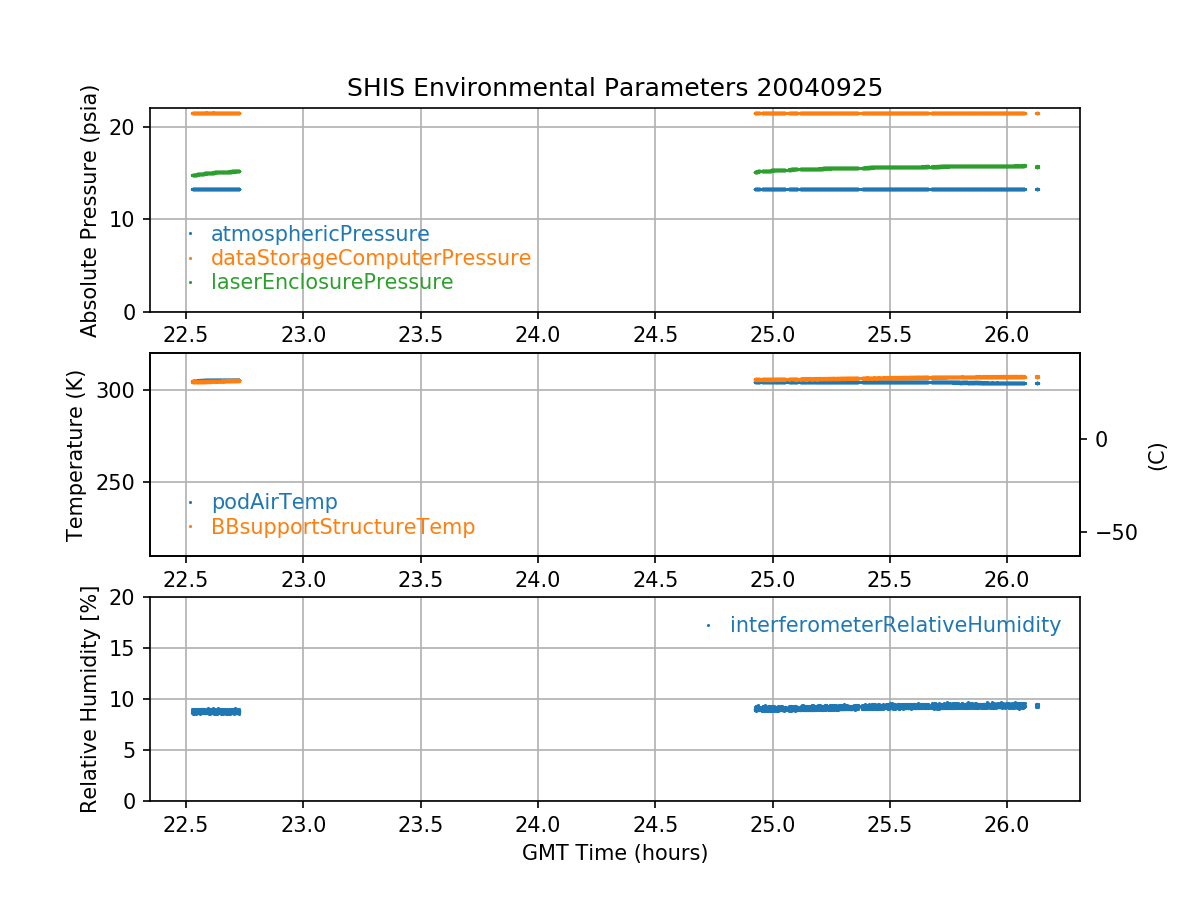Pick the laserEnclosurePressure legend text
The width and height of the screenshot is (1200, 900).
click(332, 282)
